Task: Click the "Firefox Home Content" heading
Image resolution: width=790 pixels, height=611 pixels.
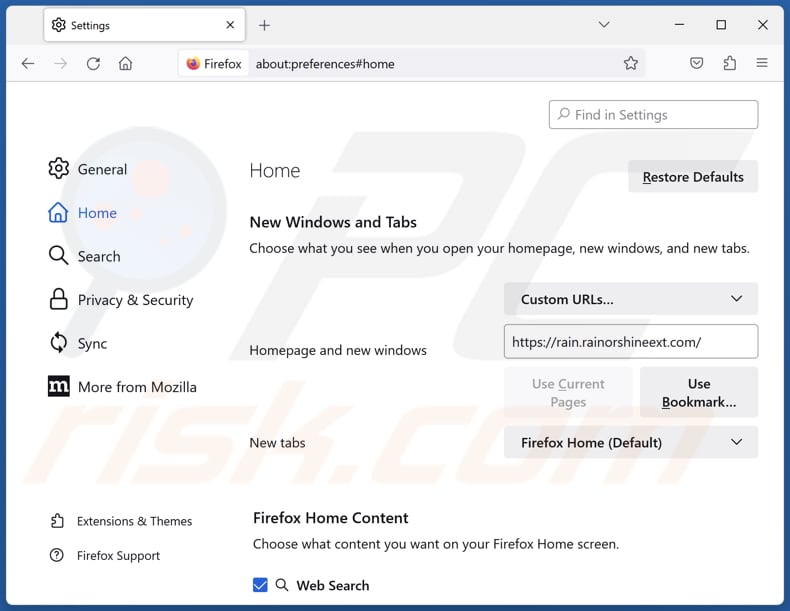Action: click(331, 518)
